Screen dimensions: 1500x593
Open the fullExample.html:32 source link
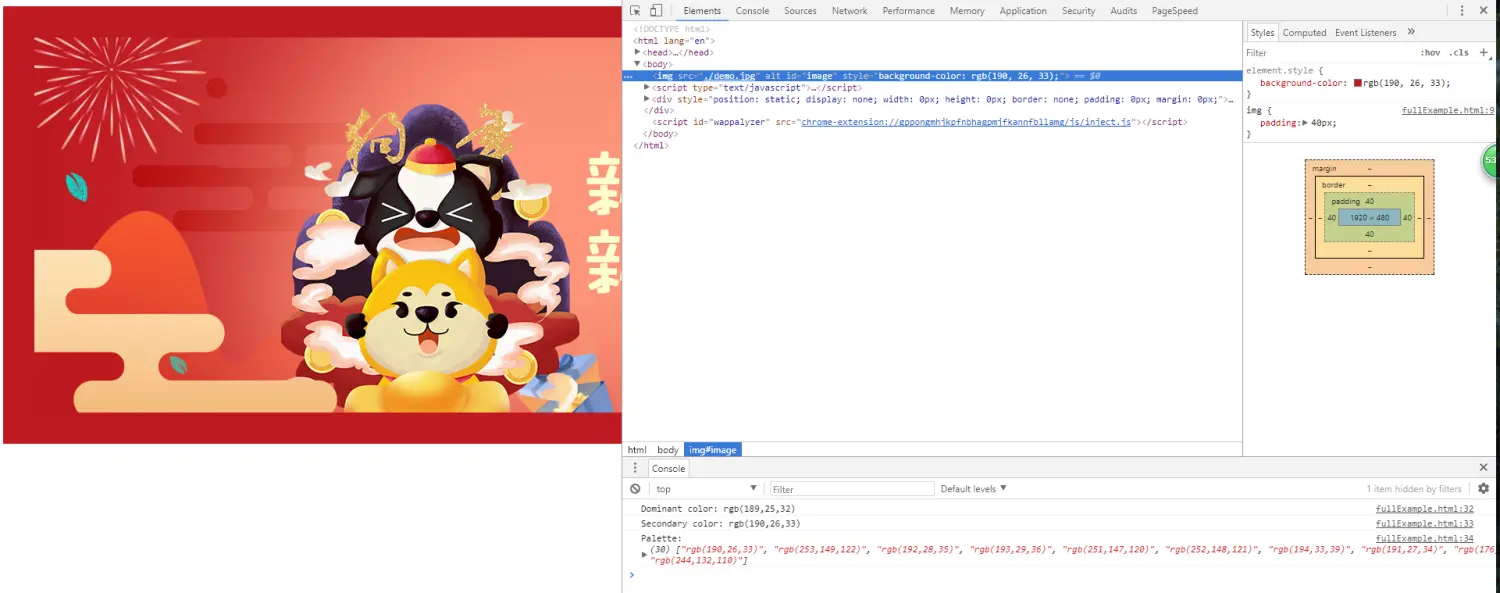click(x=1424, y=509)
